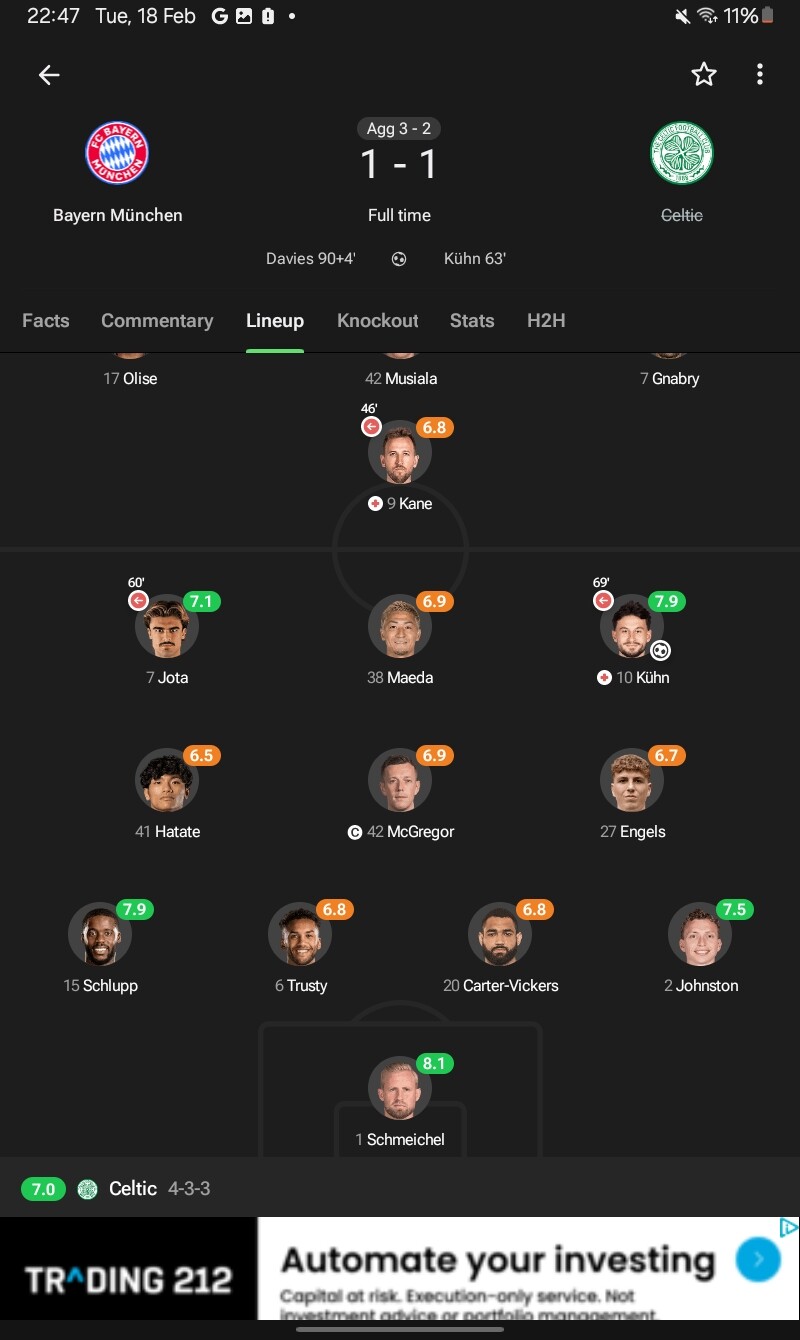This screenshot has height=1340, width=800.
Task: Tap McGregor's captain badge icon
Action: coord(354,832)
